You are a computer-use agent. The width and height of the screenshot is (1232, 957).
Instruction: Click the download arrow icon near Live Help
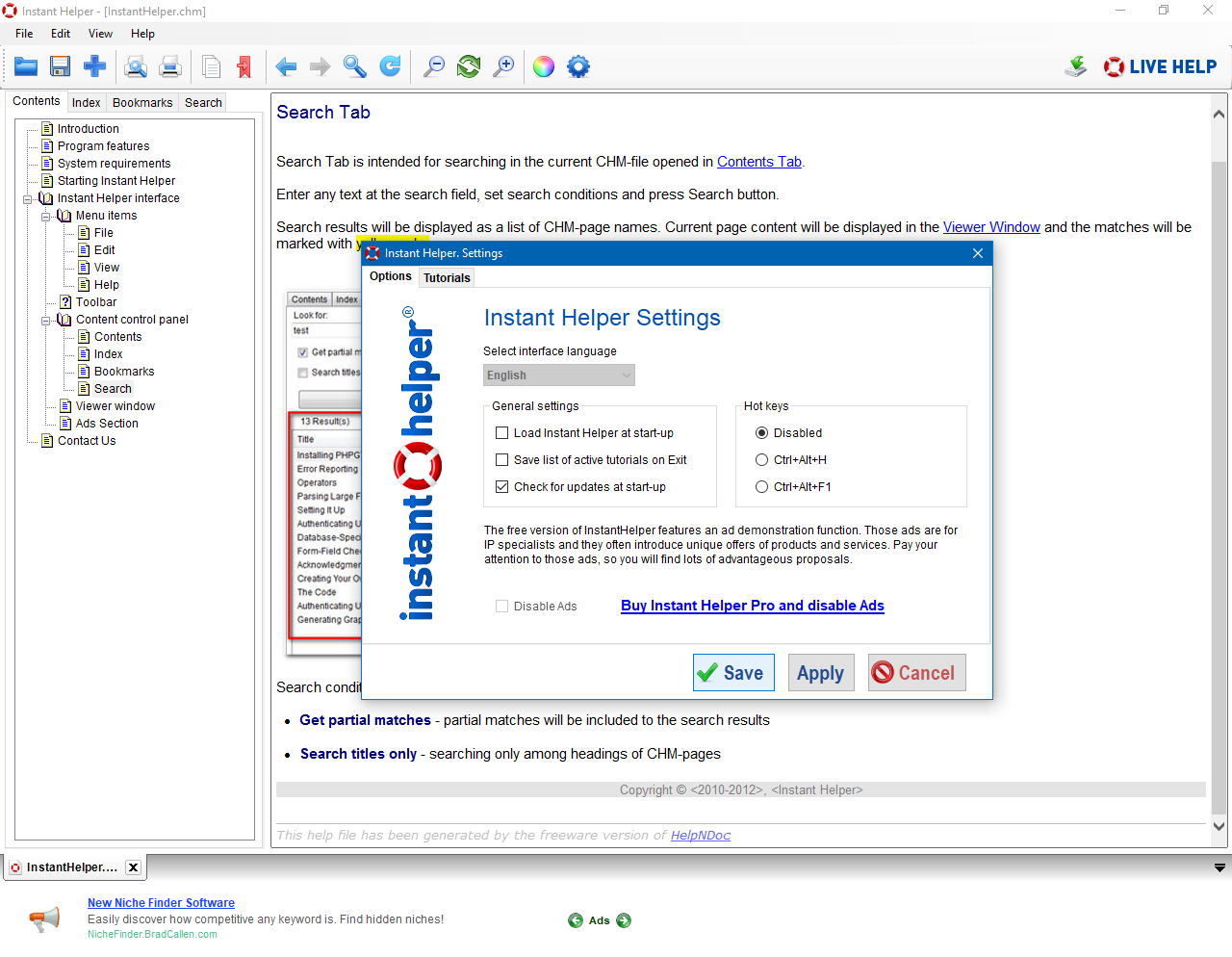coord(1076,66)
